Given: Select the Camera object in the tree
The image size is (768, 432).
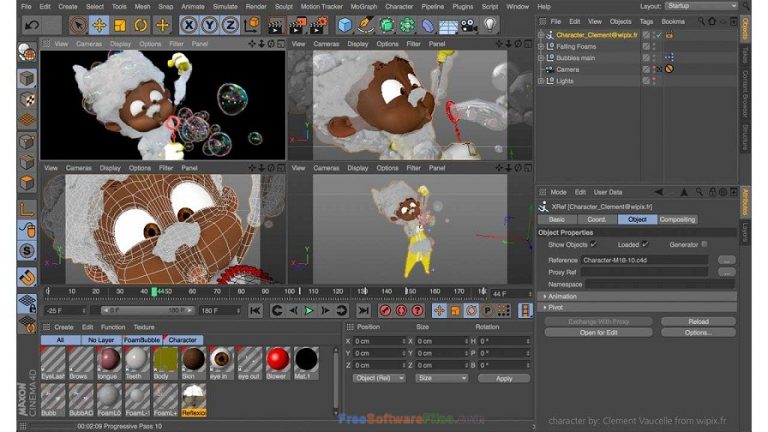Looking at the screenshot, I should click(x=567, y=70).
